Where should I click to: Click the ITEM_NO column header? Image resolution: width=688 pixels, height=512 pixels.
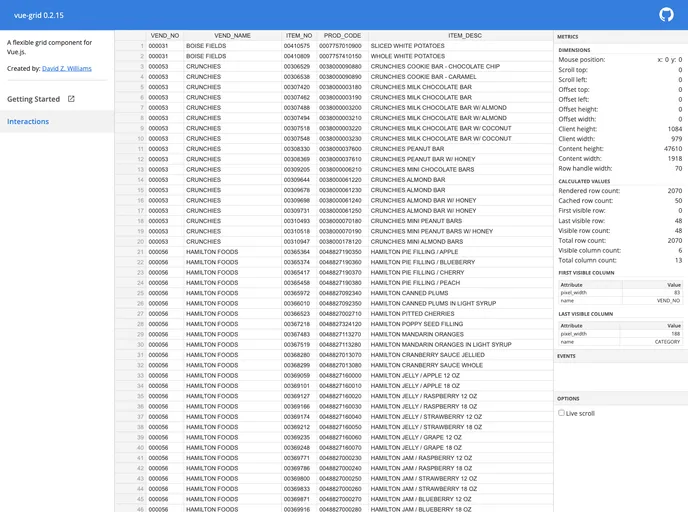pos(298,35)
